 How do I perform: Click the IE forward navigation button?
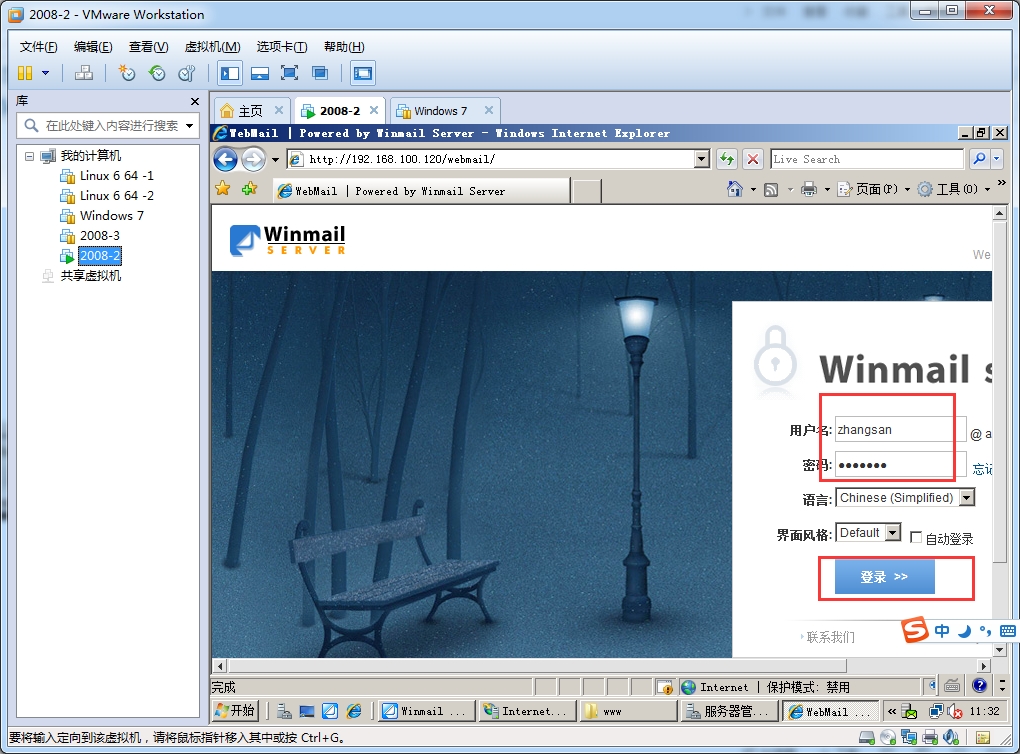click(x=253, y=159)
